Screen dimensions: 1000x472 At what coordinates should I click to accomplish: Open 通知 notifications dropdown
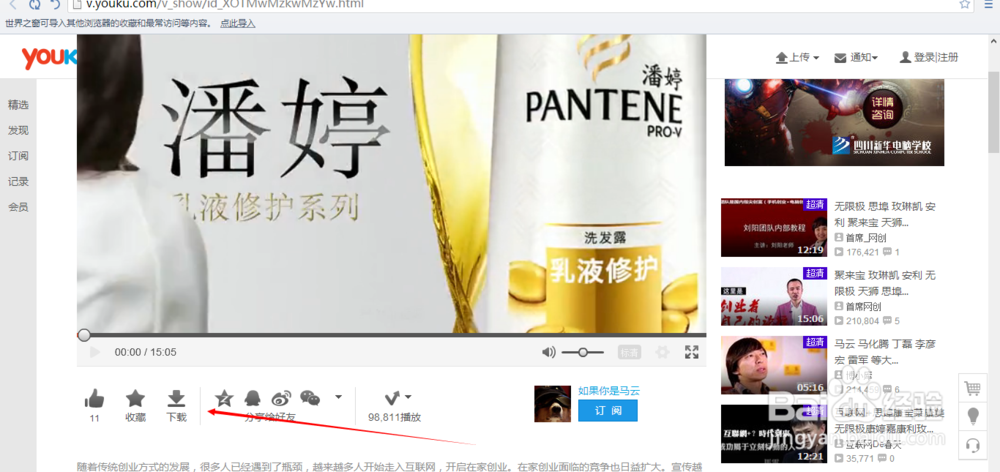(x=857, y=57)
